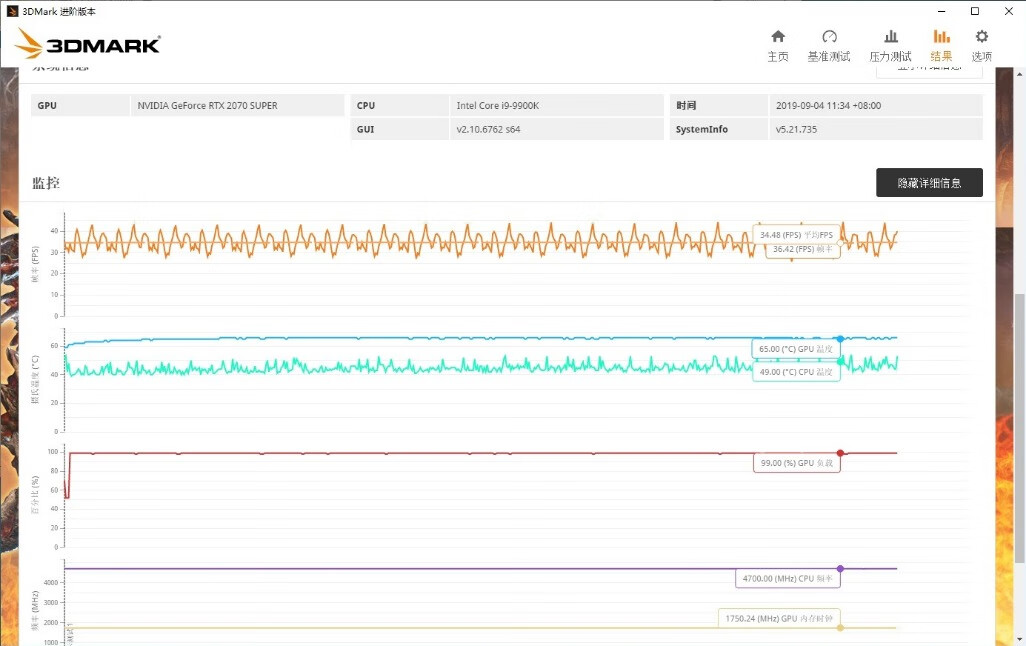Select the time value 2019-09-04 11:34 +08:00

(x=828, y=105)
